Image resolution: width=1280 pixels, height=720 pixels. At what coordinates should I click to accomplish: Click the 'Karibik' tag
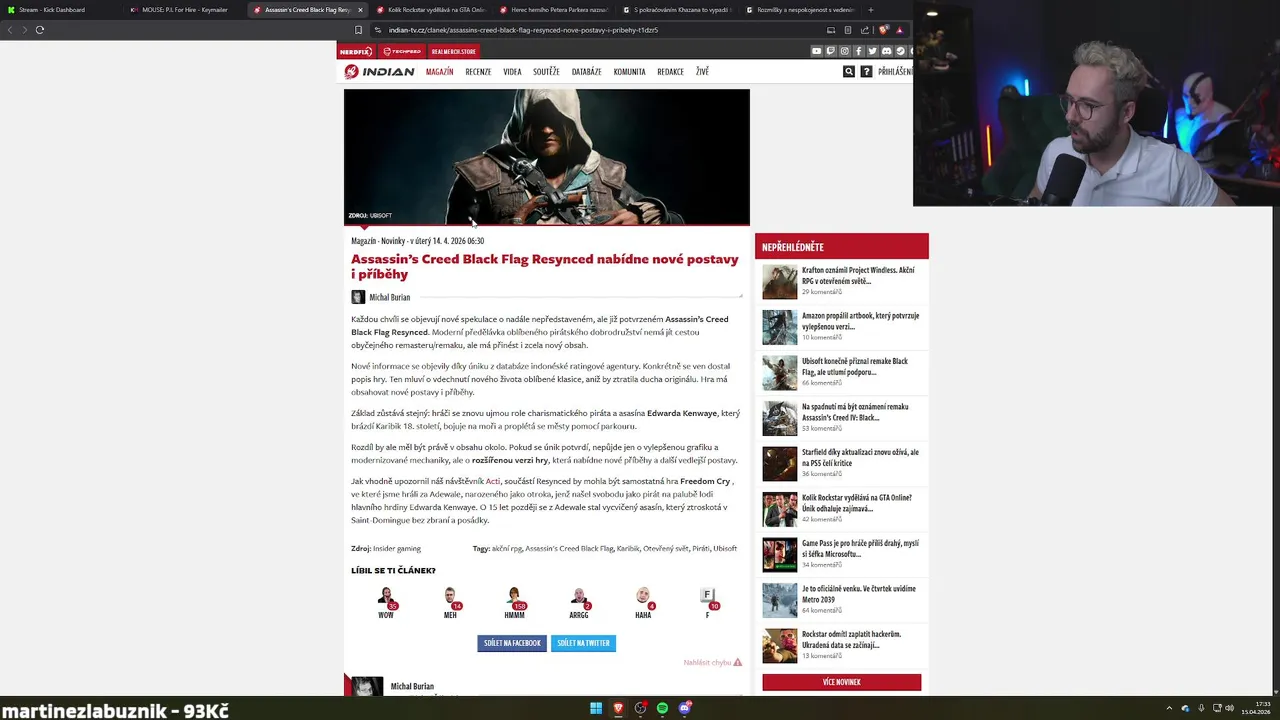628,548
